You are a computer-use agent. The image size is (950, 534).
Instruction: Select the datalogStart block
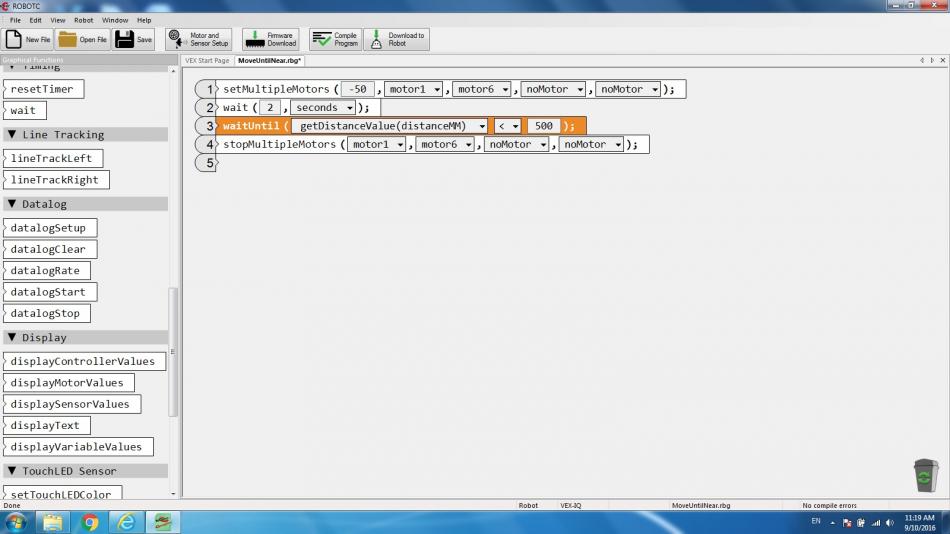tap(50, 292)
